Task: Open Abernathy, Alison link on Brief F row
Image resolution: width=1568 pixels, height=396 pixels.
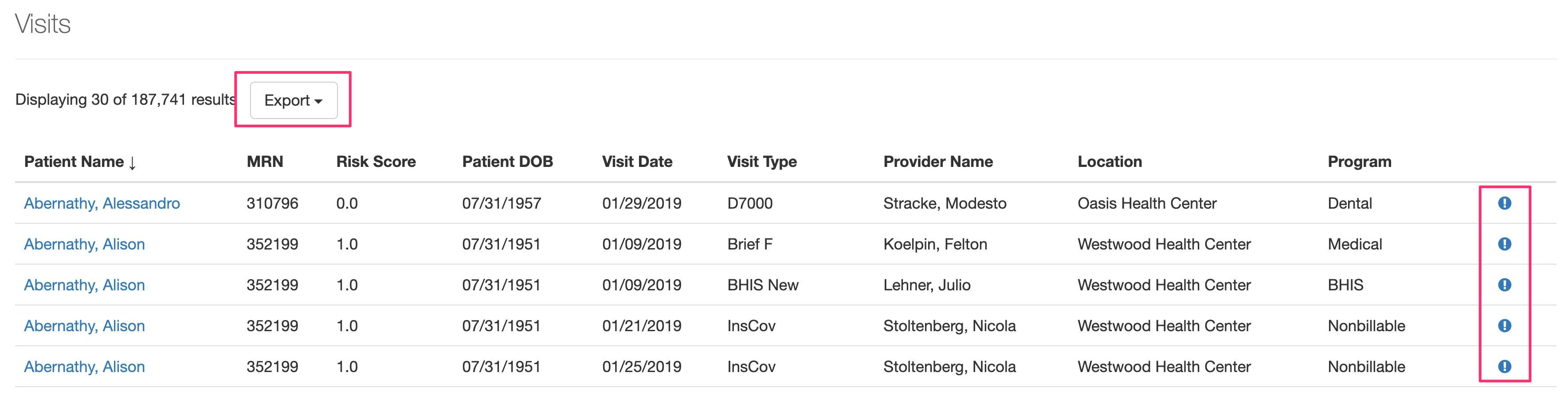Action: click(84, 244)
